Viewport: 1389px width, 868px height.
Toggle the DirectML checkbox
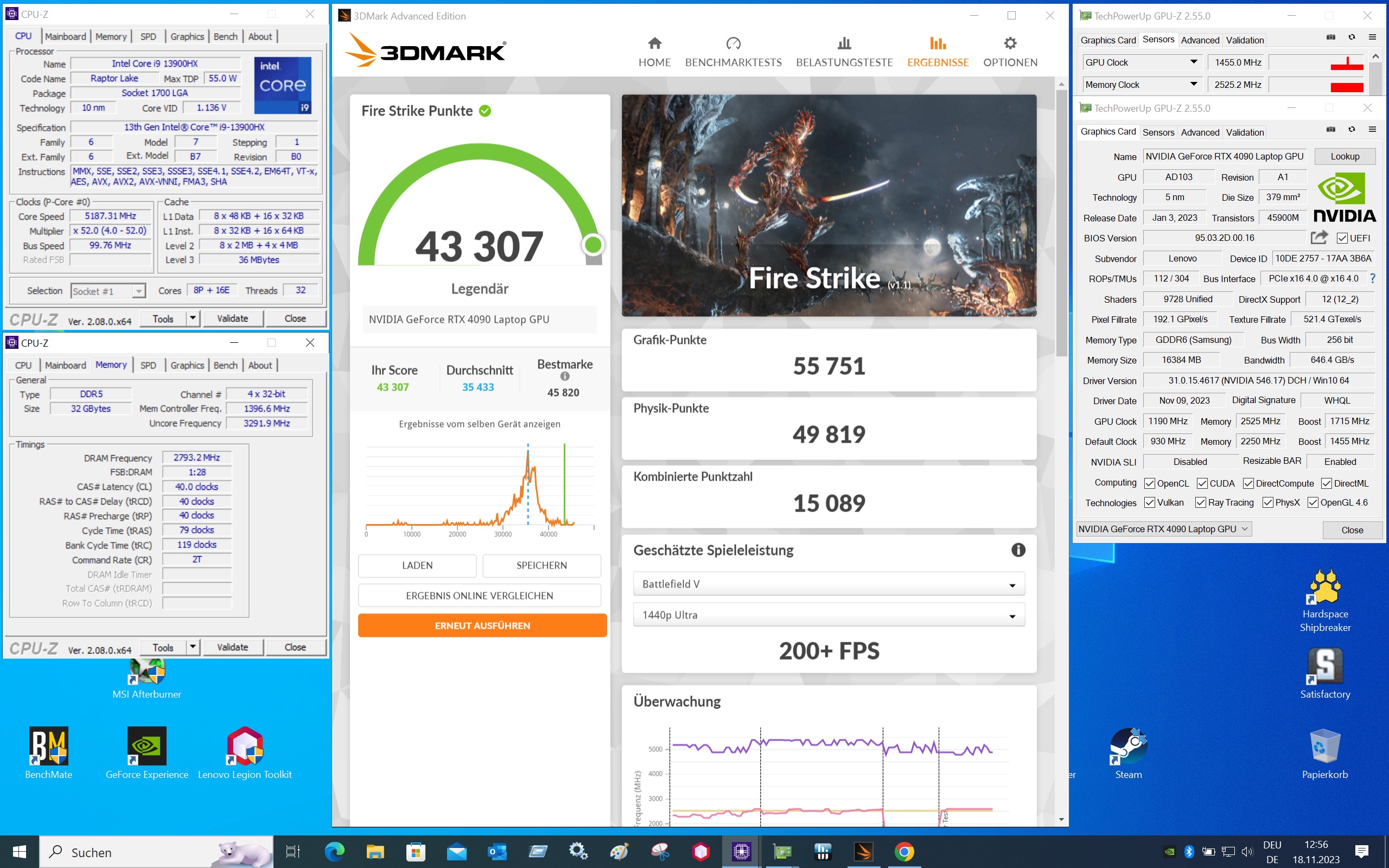click(x=1327, y=483)
